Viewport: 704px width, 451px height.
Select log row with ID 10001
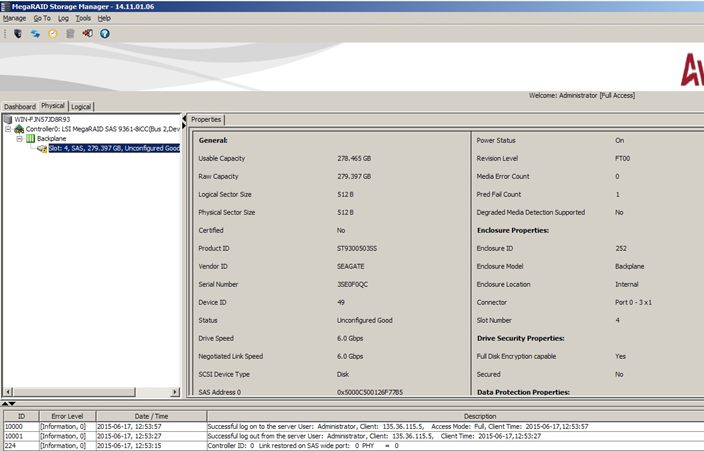coord(354,436)
